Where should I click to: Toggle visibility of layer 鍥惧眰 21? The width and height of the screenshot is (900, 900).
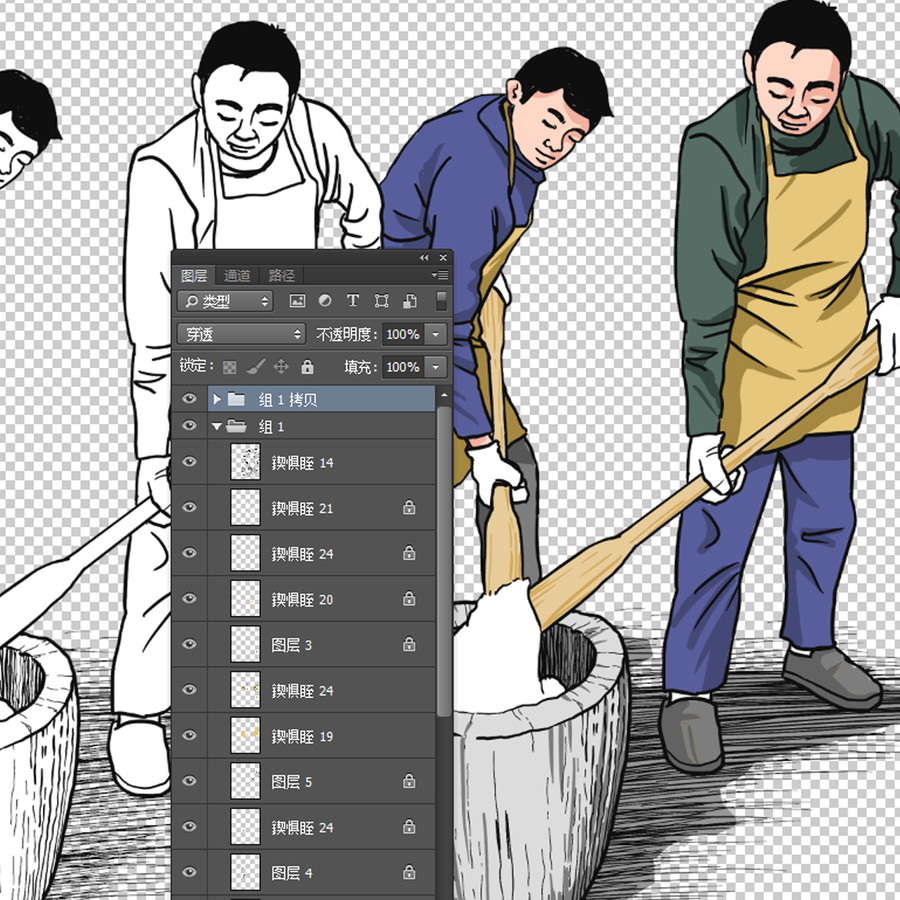[189, 507]
